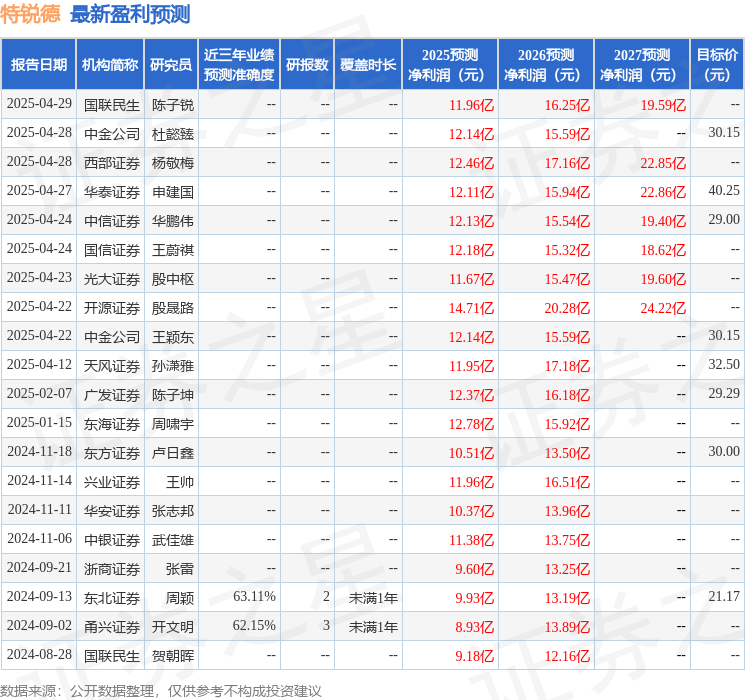Select analyst 王蔚祺
Viewport: 745px width, 700px height.
[x=173, y=250]
